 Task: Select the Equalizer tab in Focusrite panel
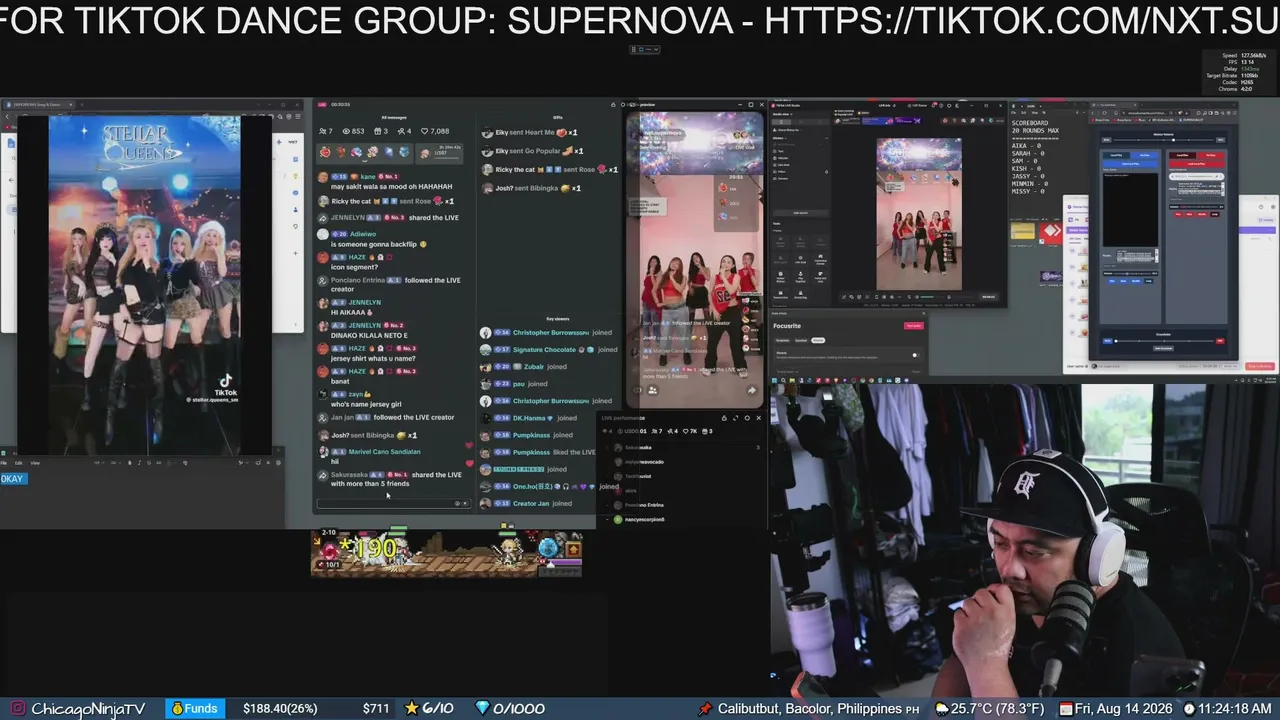pos(800,340)
